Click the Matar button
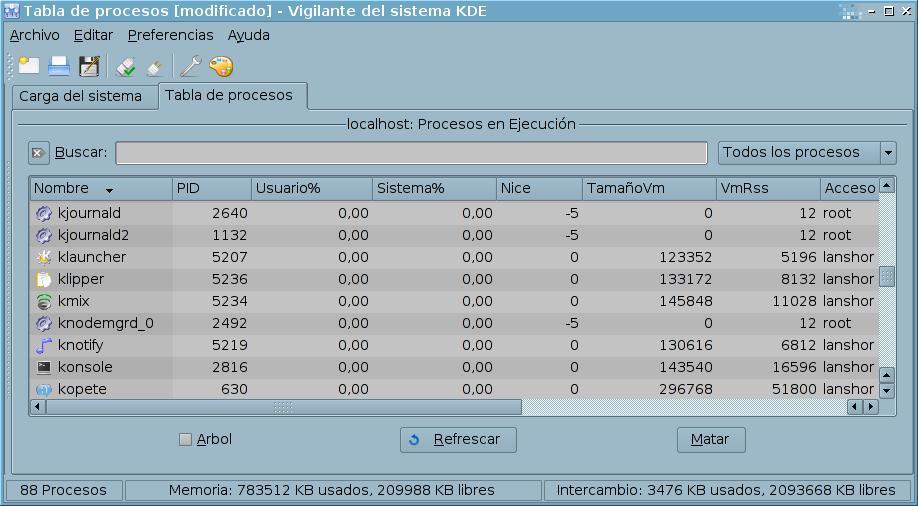918x506 pixels. (x=711, y=440)
